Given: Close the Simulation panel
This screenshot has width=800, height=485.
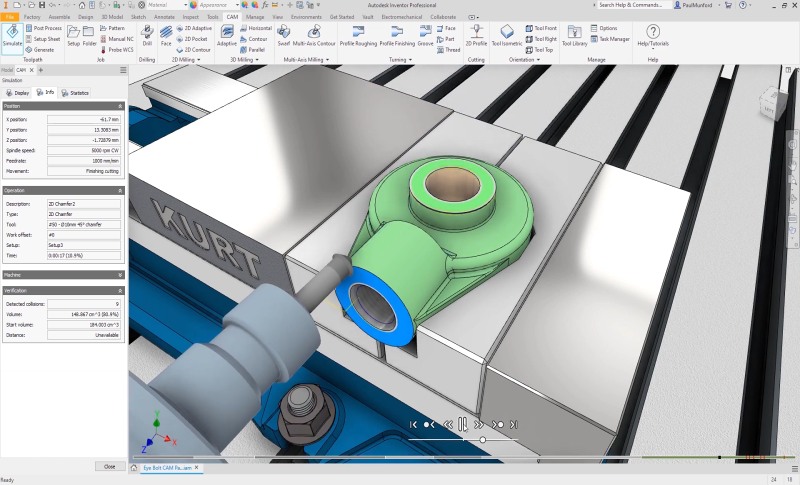Looking at the screenshot, I should (110, 466).
